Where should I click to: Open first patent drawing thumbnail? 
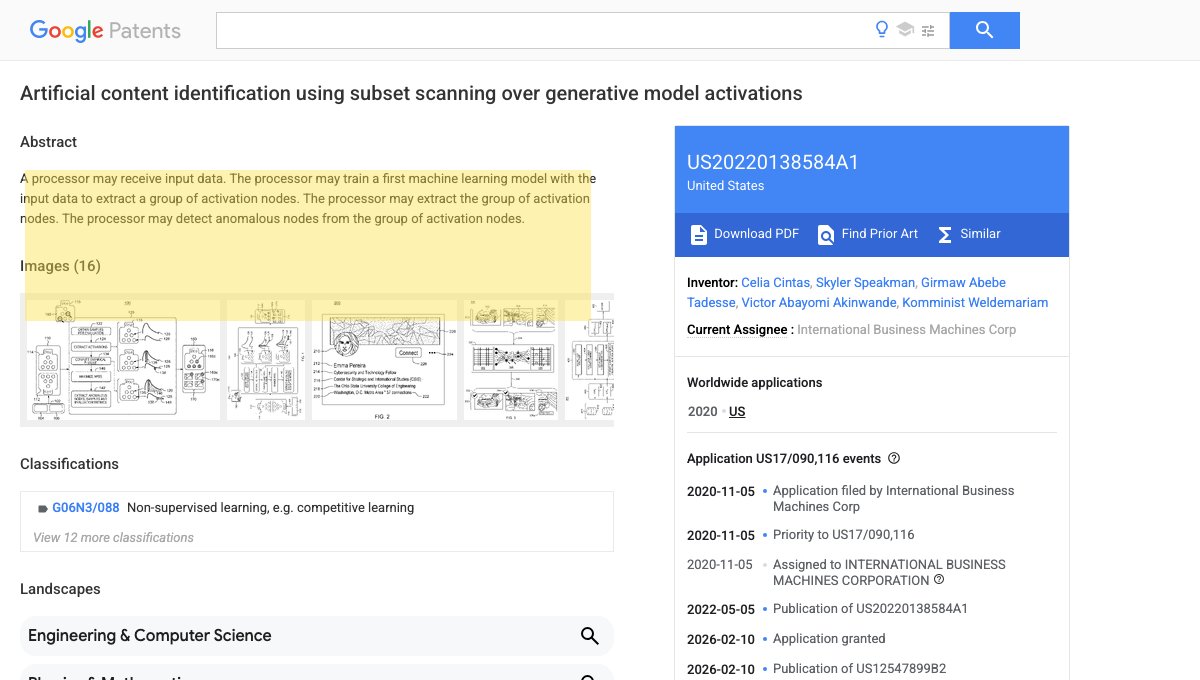tap(123, 360)
